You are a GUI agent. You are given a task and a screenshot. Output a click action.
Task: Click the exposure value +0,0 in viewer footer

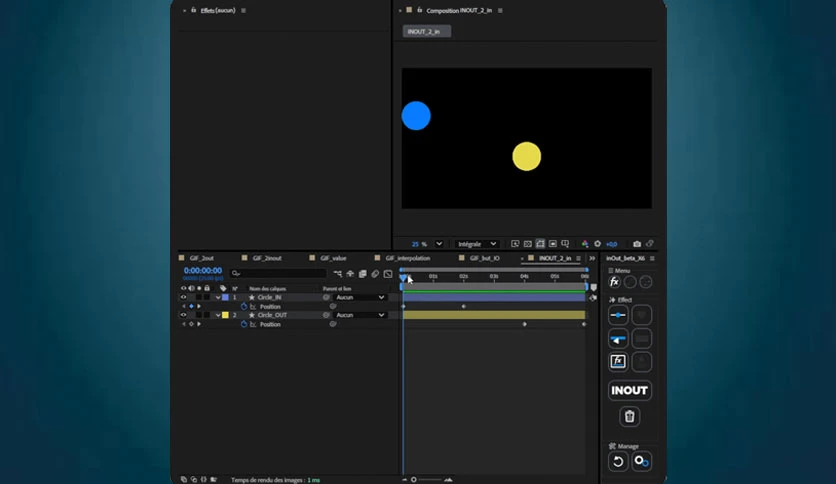(x=612, y=244)
